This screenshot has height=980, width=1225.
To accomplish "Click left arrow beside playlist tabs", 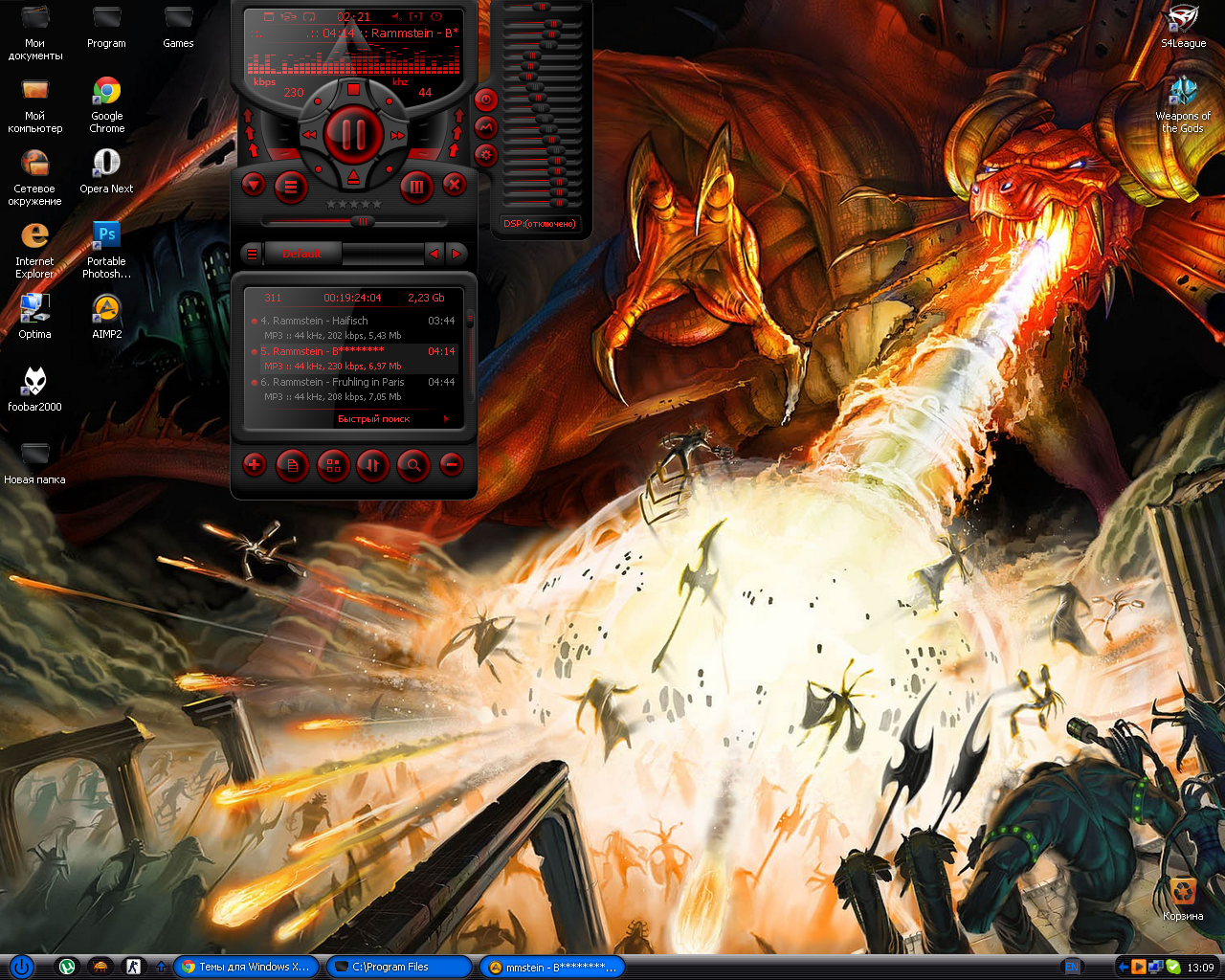I will [x=434, y=254].
